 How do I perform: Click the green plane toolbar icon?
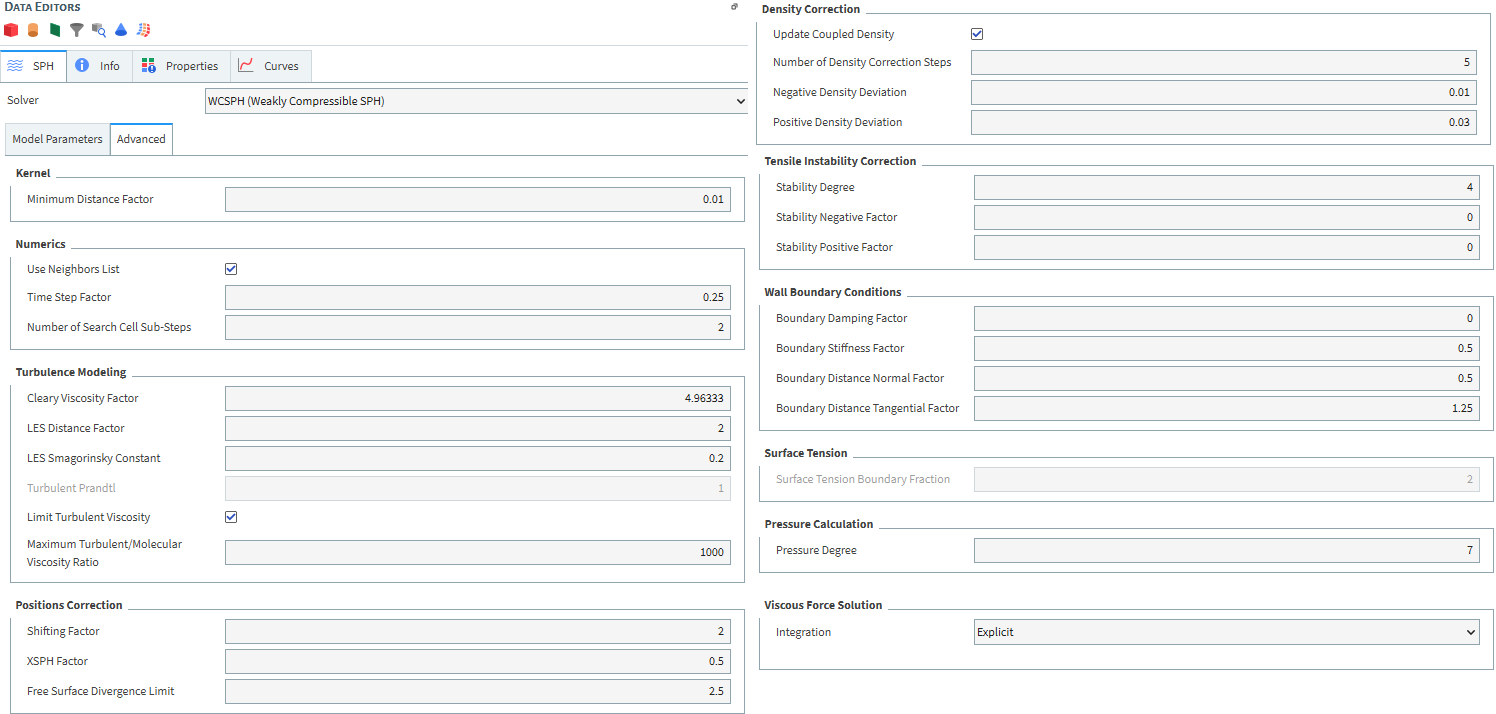point(55,30)
